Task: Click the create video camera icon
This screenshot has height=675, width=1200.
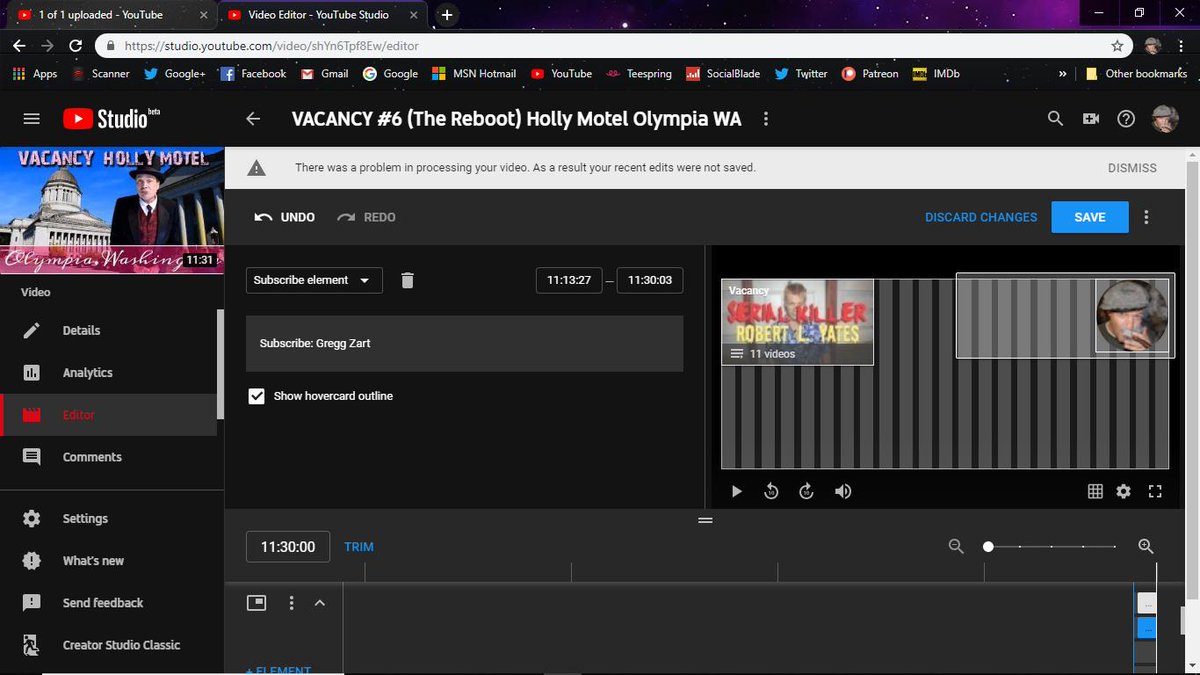Action: (1090, 118)
